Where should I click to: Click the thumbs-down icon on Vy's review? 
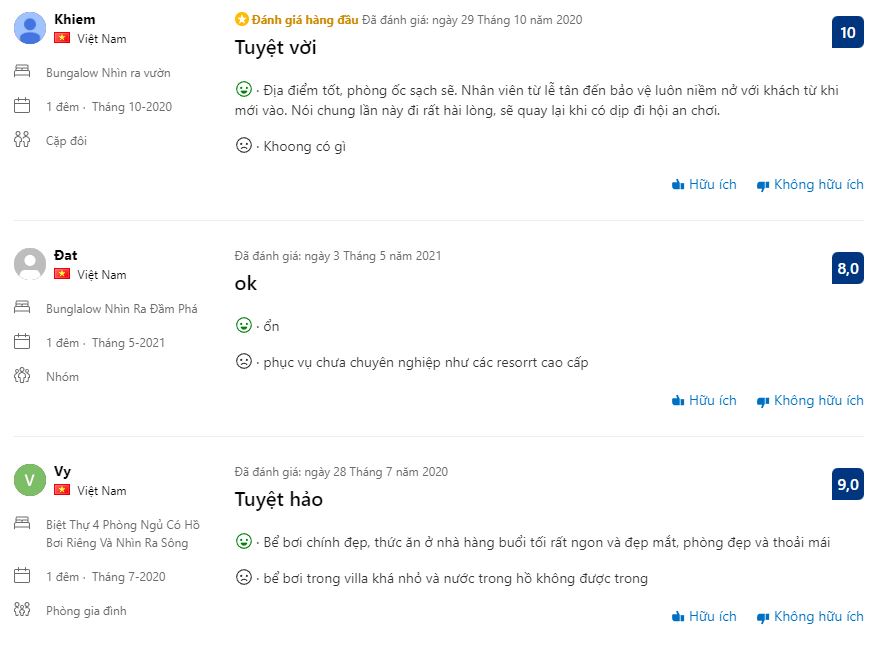tap(763, 617)
